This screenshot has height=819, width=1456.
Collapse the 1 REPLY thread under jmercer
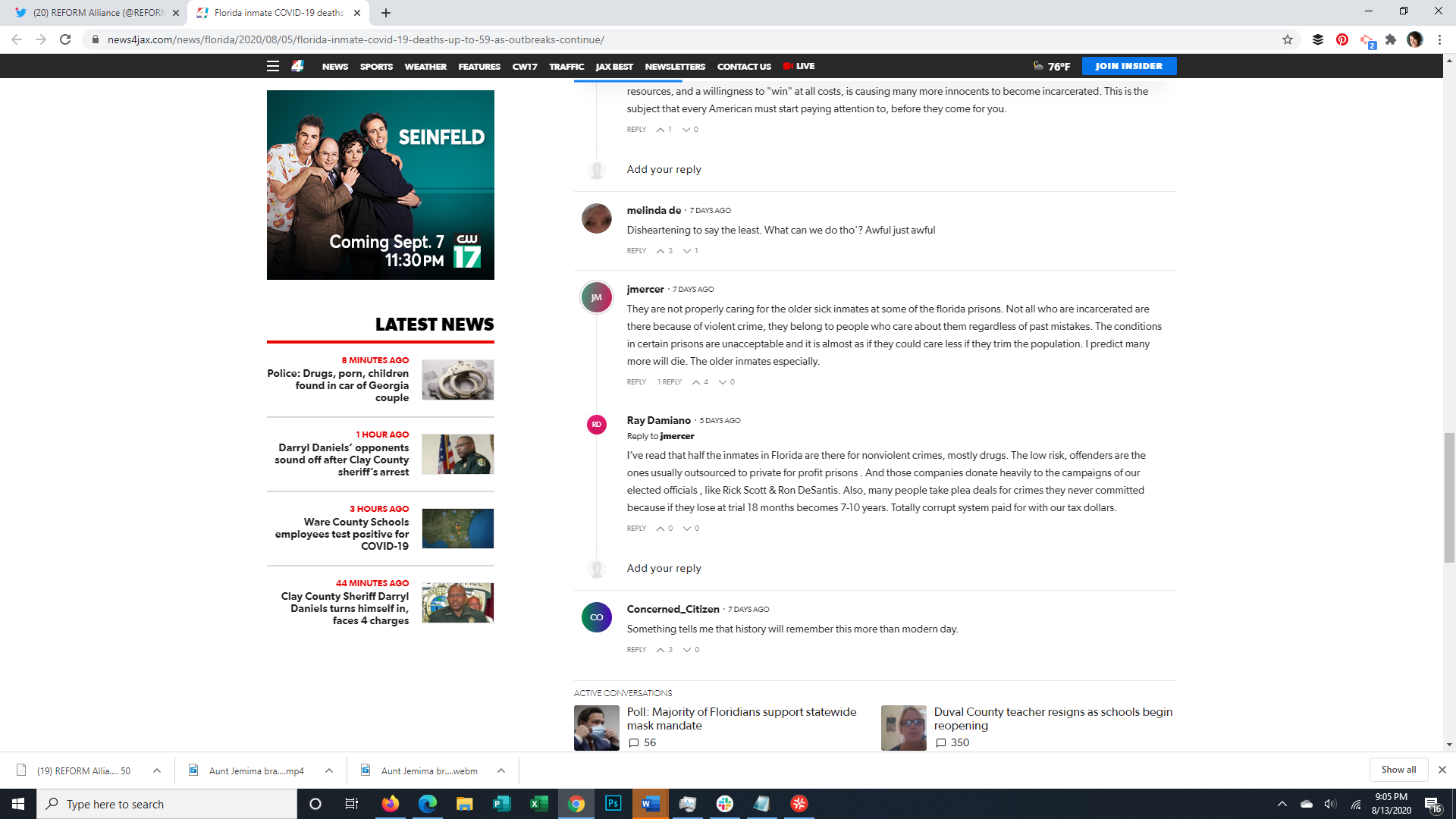(x=669, y=382)
